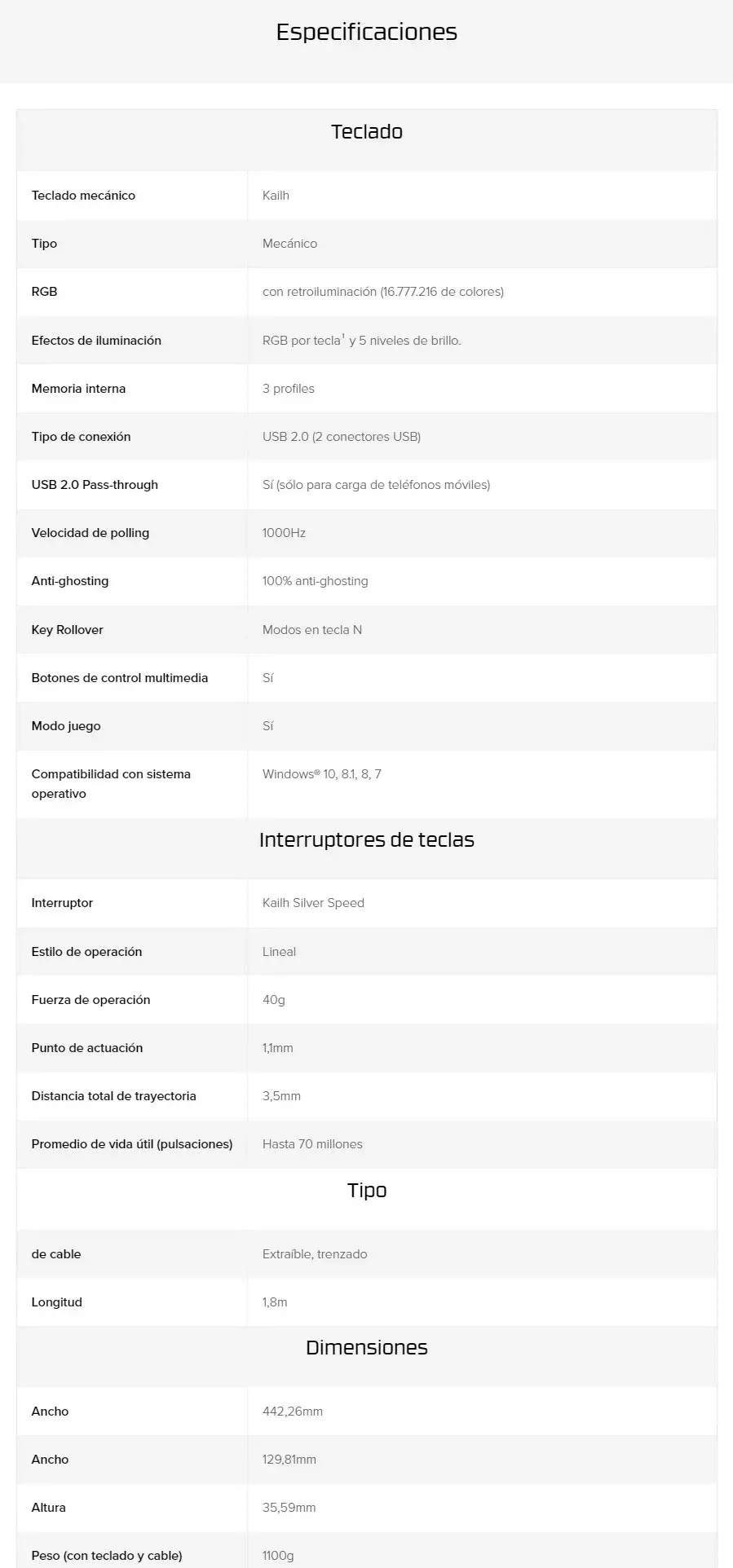Screen dimensions: 733x1568
Task: Select the Windows 10, 8.1, 8, 7 text
Action: 321,774
